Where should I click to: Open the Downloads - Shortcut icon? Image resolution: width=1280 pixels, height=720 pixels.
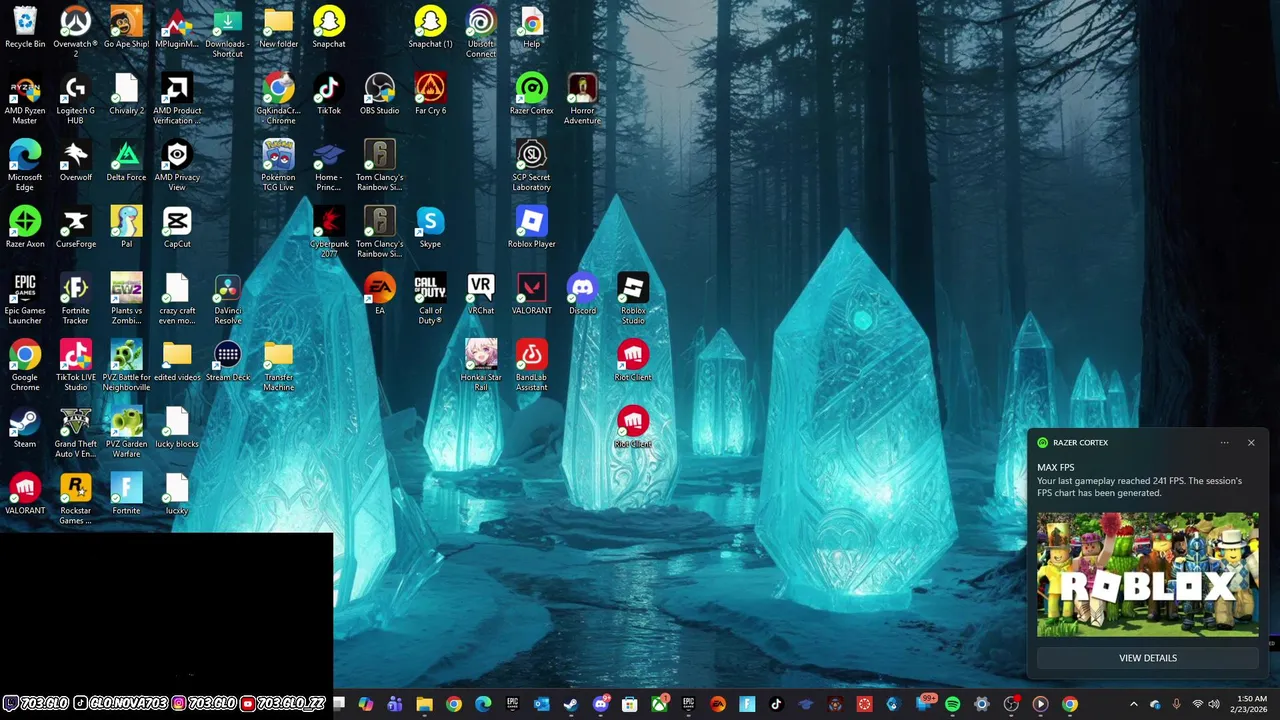pyautogui.click(x=227, y=32)
